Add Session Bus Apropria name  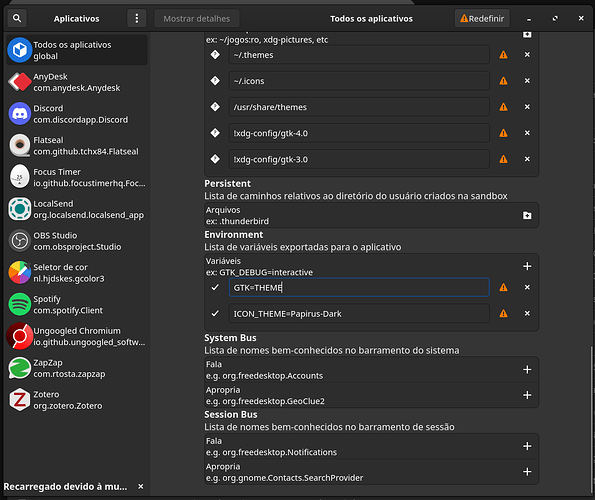pyautogui.click(x=527, y=472)
